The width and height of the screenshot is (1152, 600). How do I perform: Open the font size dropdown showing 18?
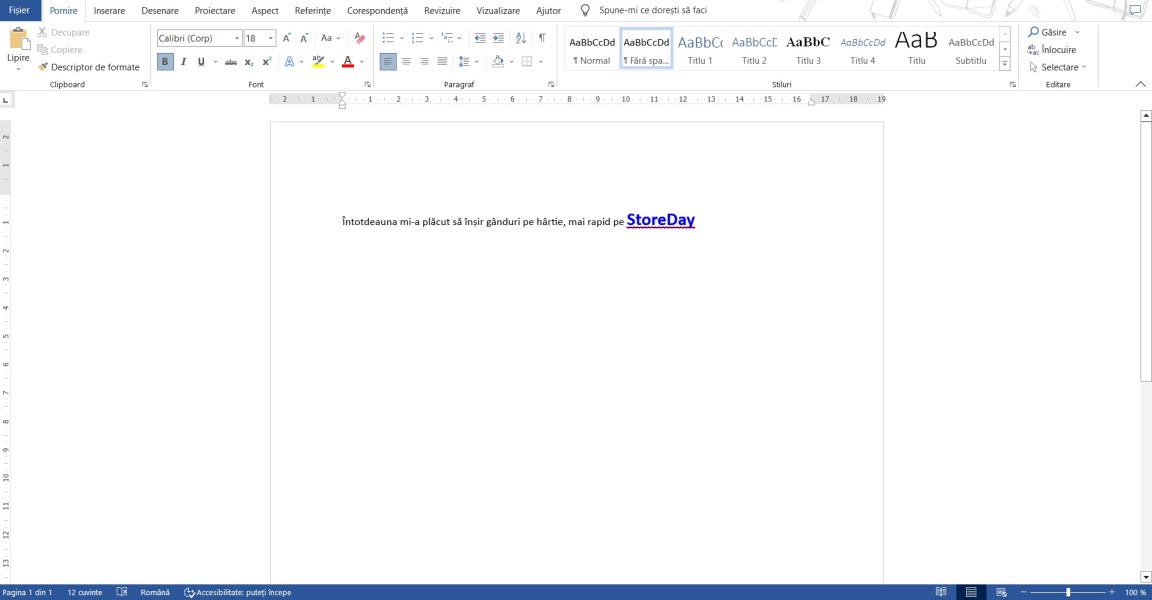pyautogui.click(x=271, y=38)
